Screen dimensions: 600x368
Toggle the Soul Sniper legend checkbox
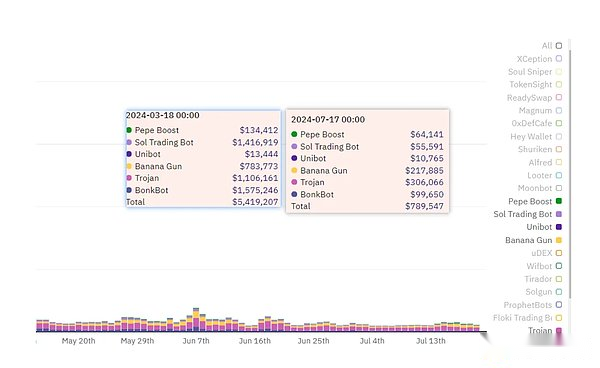point(559,72)
